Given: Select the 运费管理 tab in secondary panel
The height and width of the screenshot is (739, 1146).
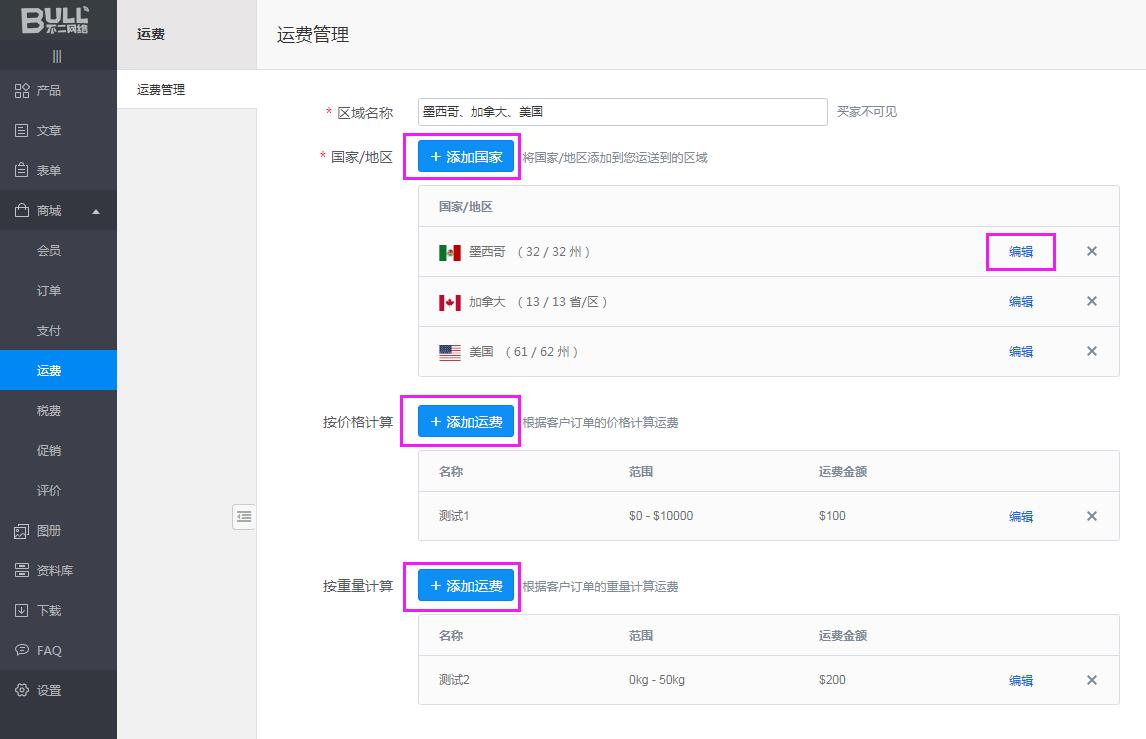Looking at the screenshot, I should [x=161, y=90].
